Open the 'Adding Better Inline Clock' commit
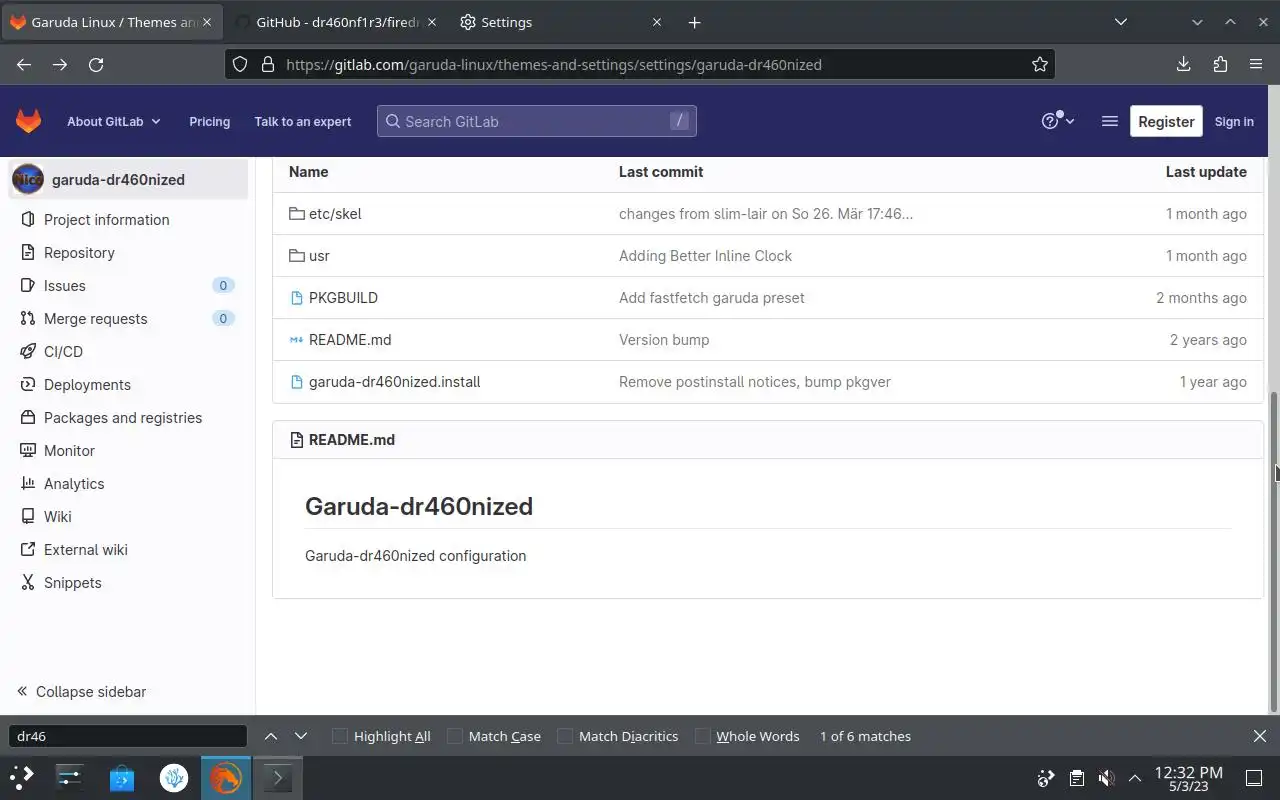Screen dimensions: 1280x800 point(705,256)
